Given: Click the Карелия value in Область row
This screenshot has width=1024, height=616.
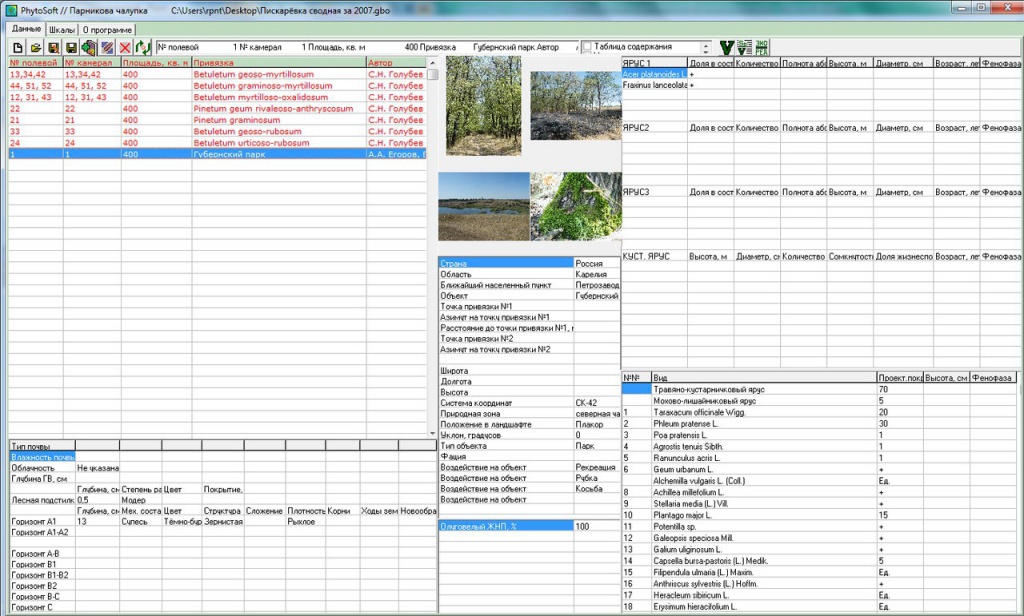Looking at the screenshot, I should pos(597,274).
